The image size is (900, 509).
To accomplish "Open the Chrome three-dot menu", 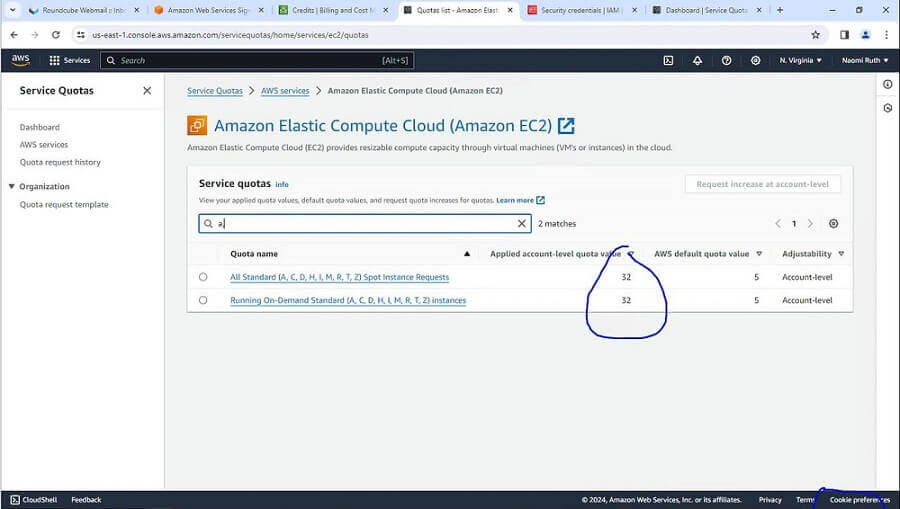I will (x=887, y=35).
